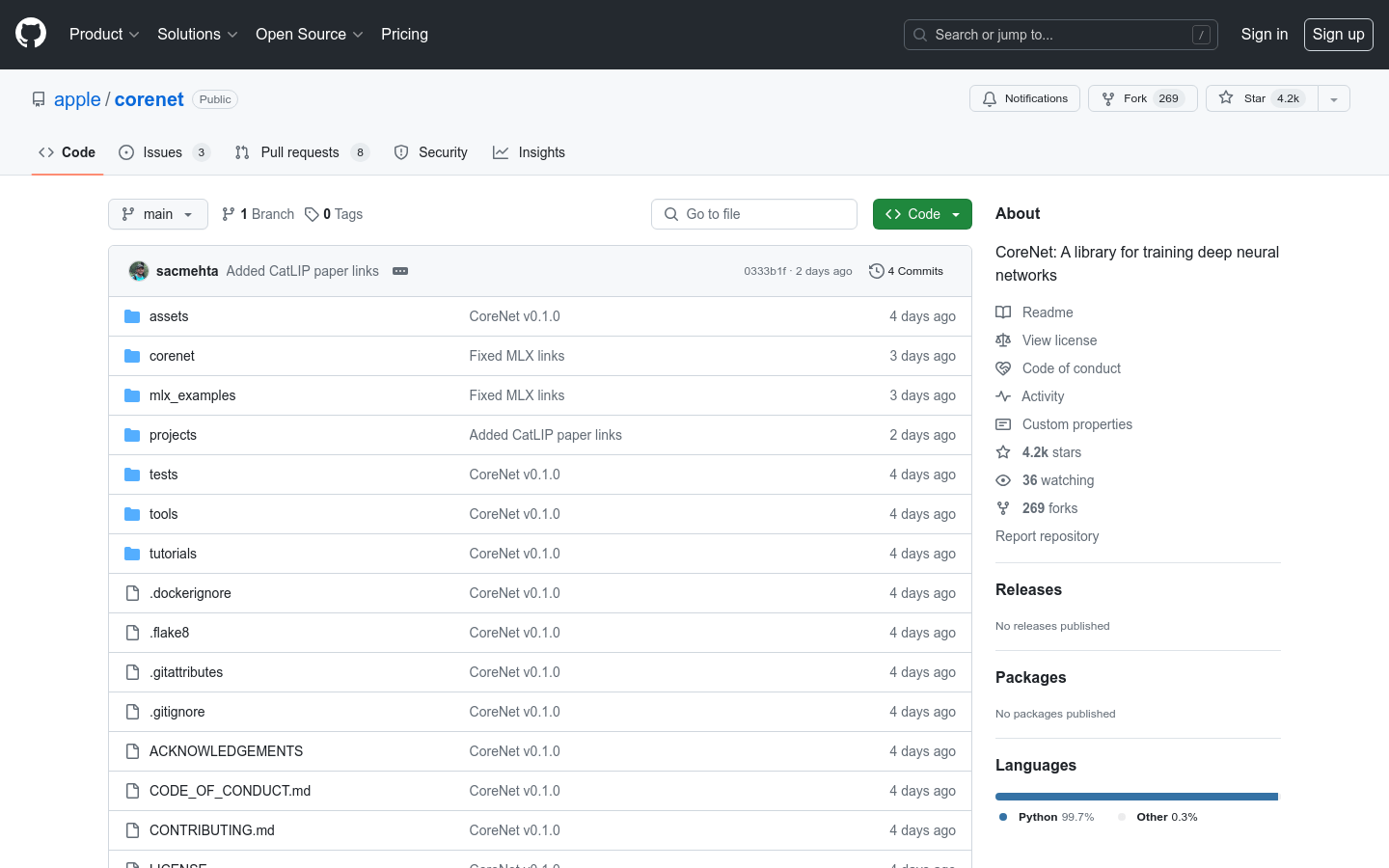Switch to the Issues tab
This screenshot has width=1389, height=868.
164,152
